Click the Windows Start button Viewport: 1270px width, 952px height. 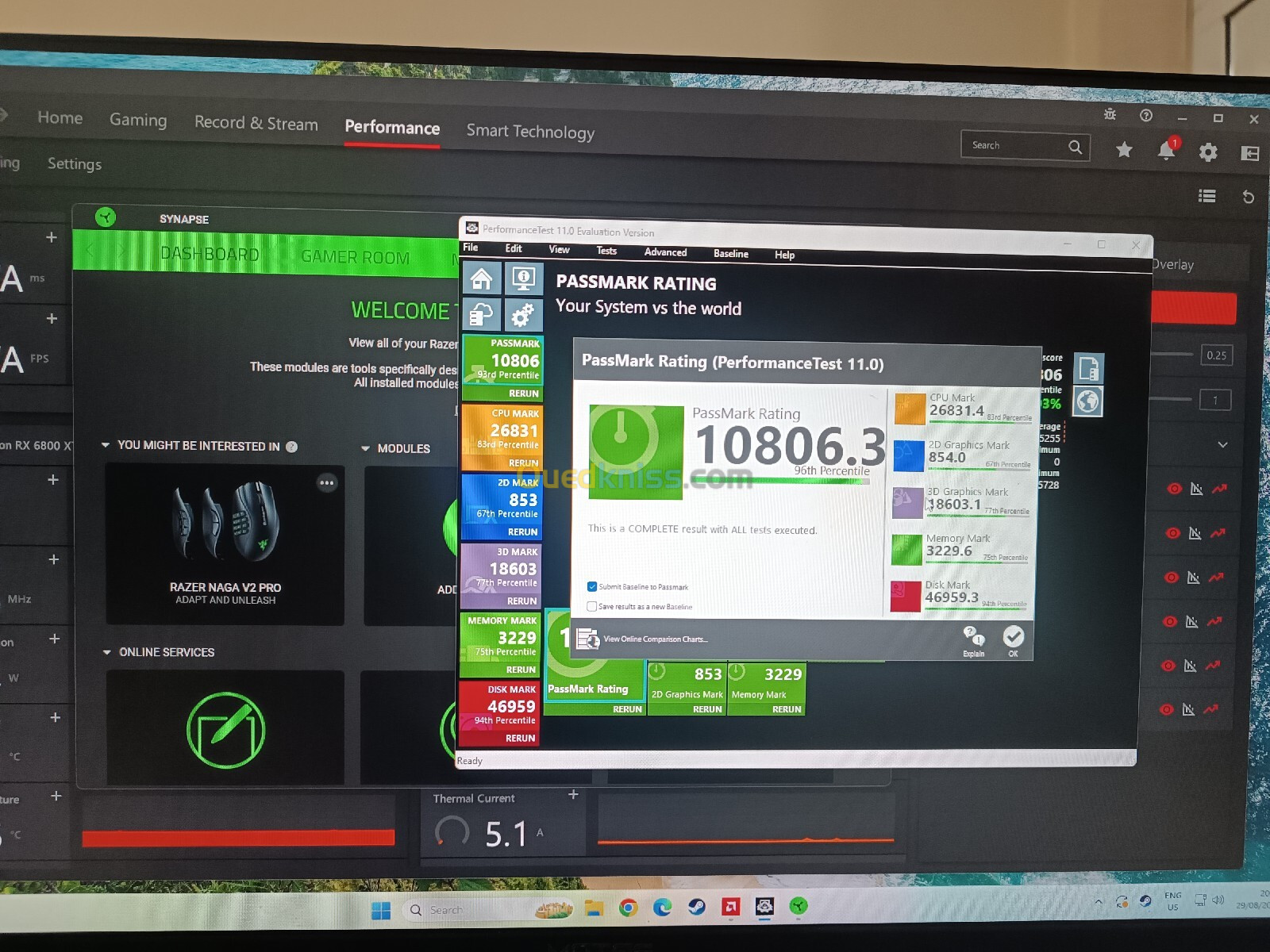click(381, 910)
